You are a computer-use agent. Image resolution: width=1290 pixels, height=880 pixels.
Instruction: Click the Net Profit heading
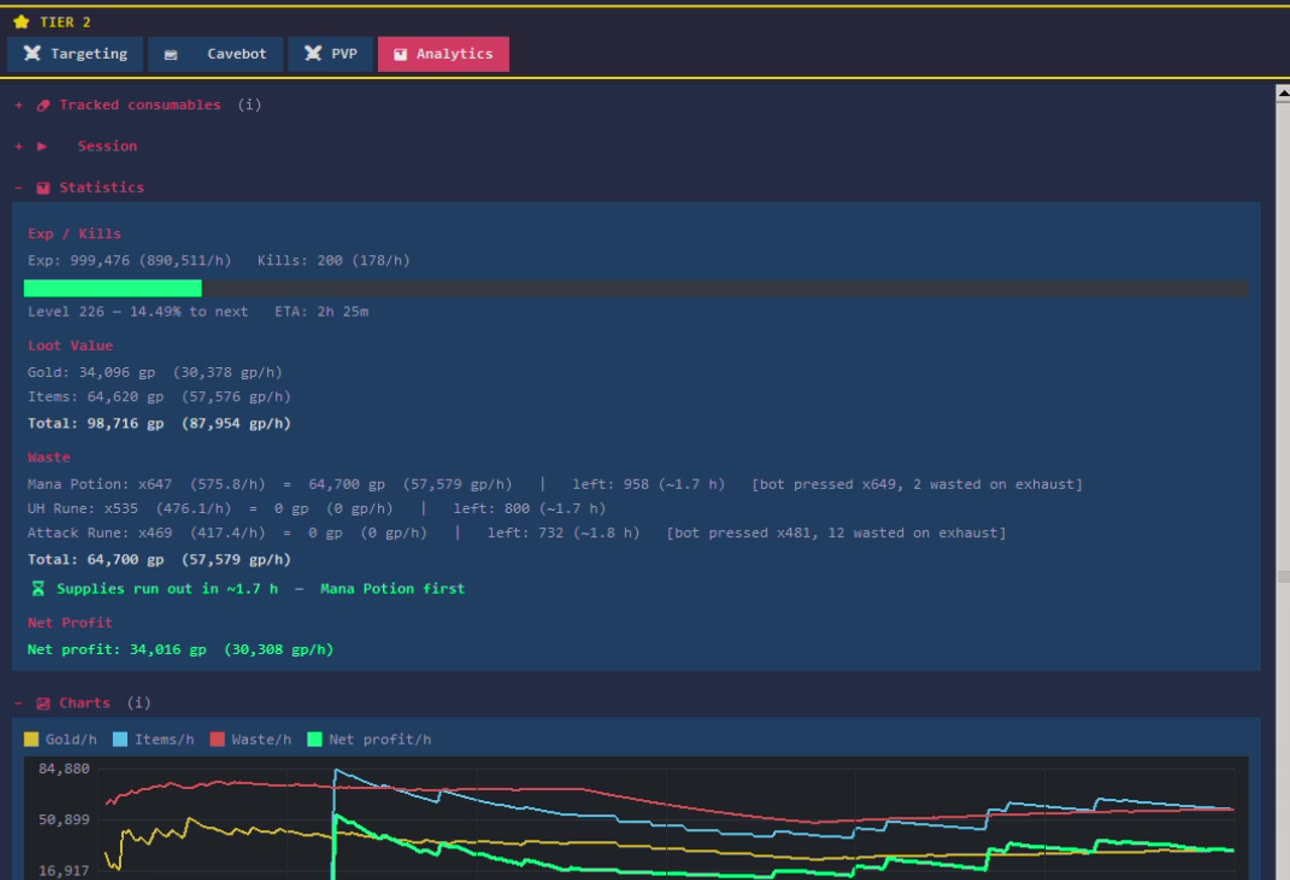point(70,623)
